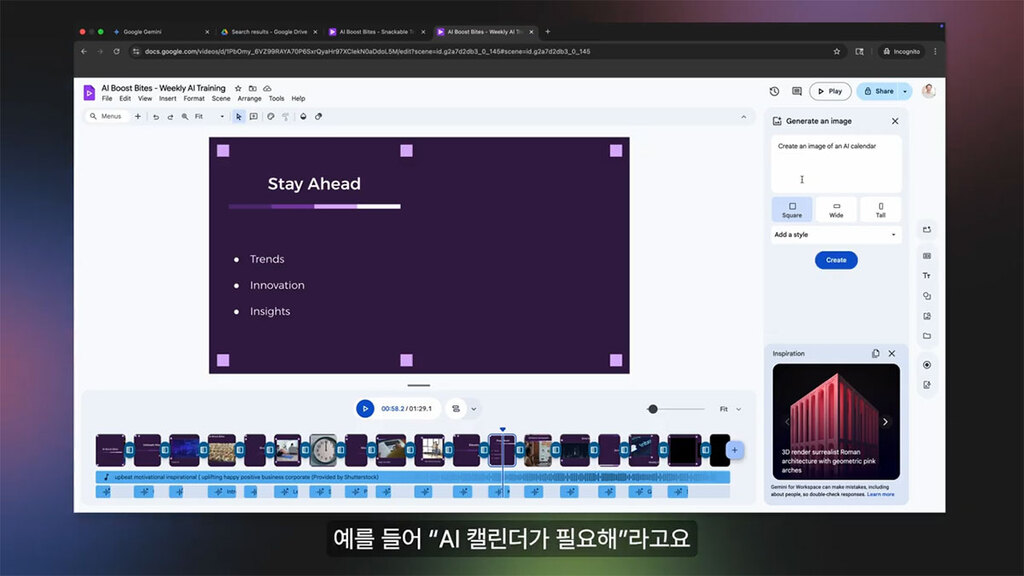Open the Format menu
This screenshot has width=1024, height=576.
pyautogui.click(x=194, y=99)
